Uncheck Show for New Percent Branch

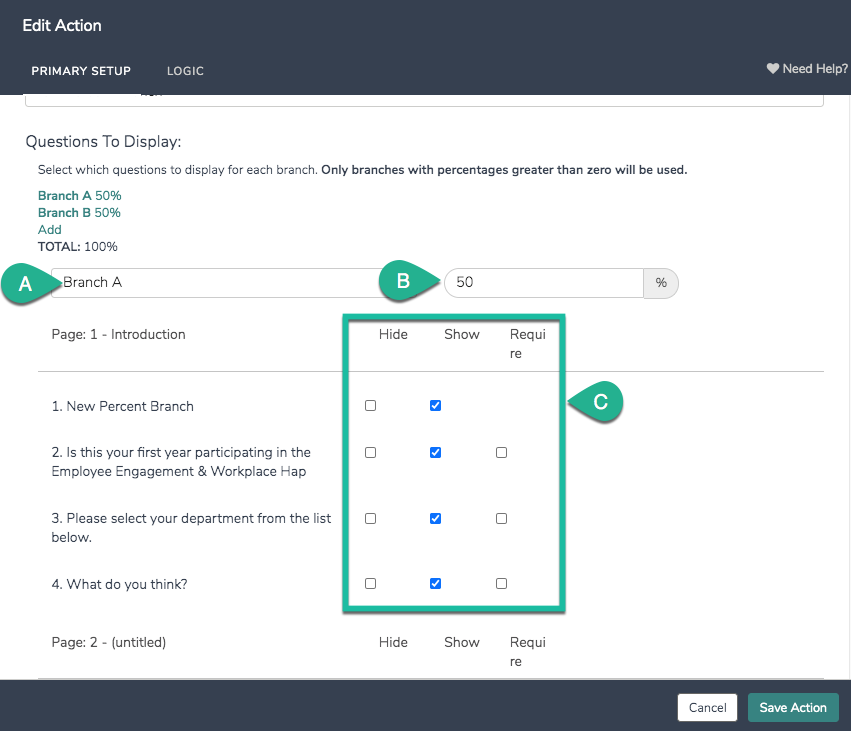pyautogui.click(x=435, y=405)
